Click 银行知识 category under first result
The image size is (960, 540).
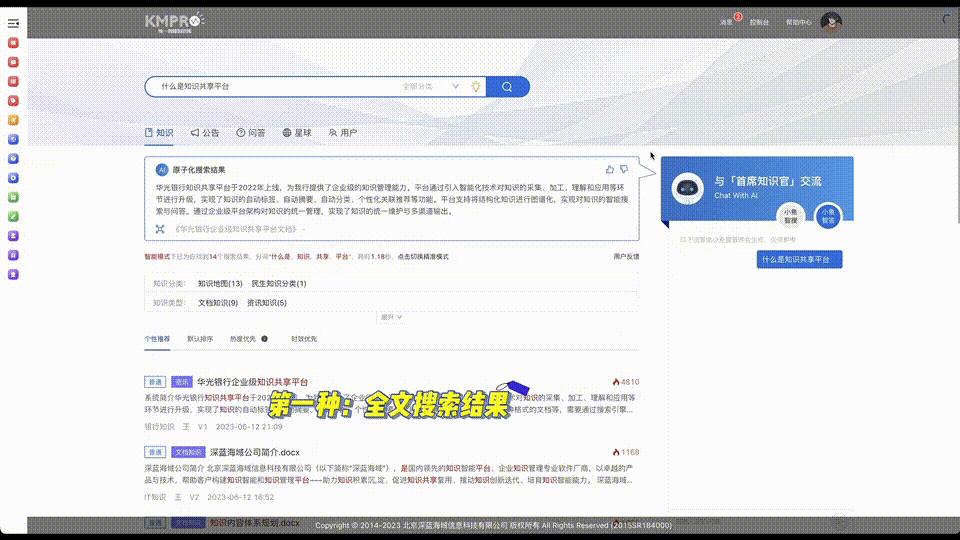coord(159,427)
